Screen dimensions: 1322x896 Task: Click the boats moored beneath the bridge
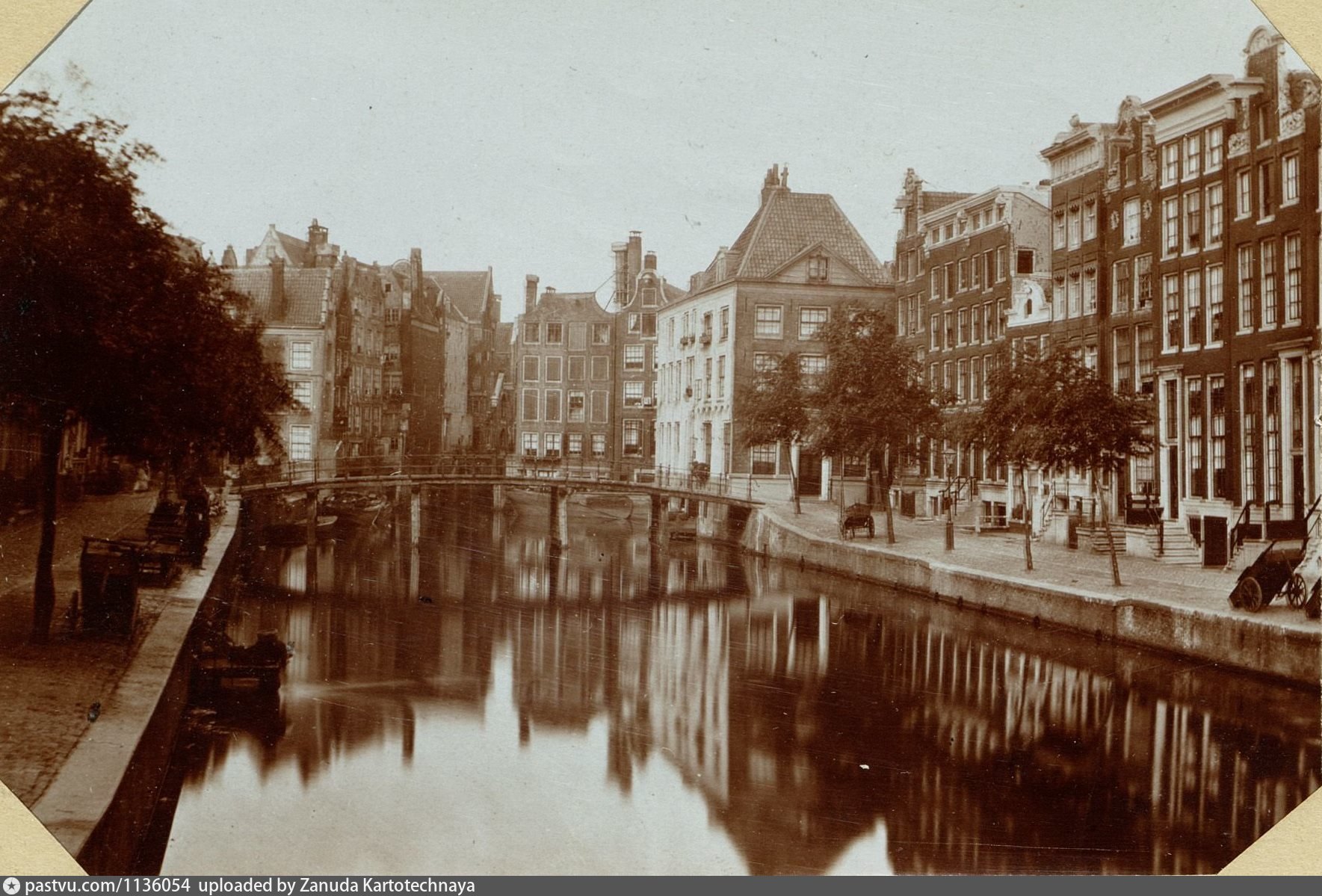[359, 508]
